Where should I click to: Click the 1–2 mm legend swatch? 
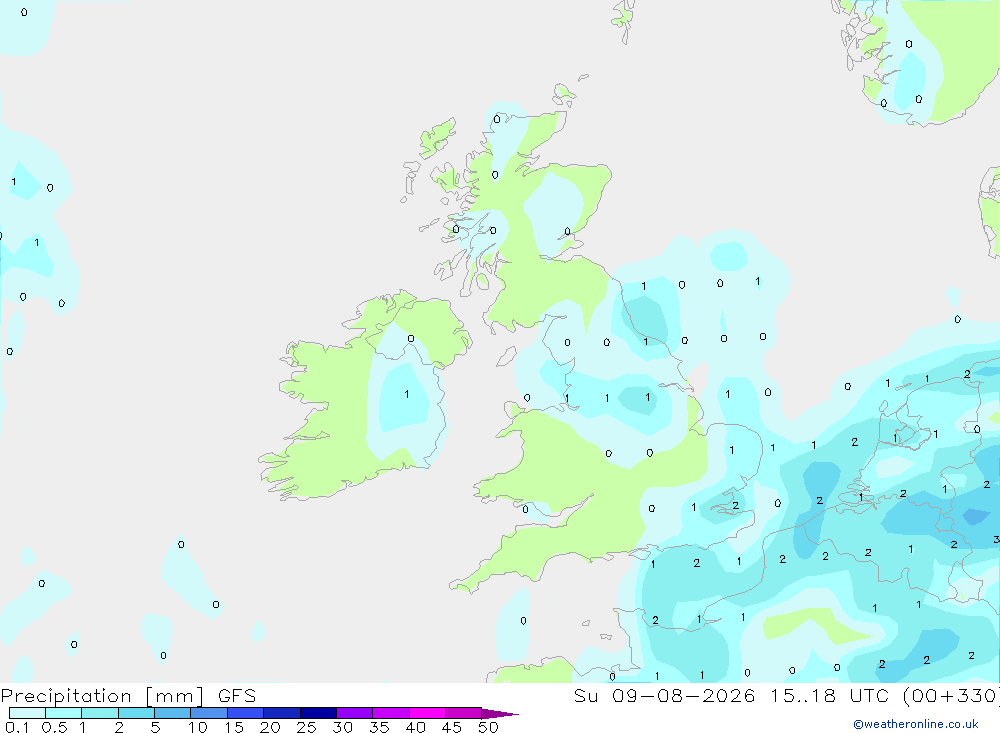[100, 713]
